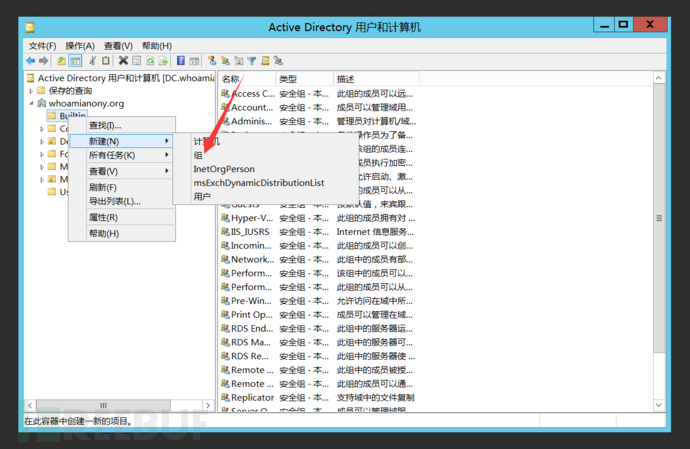690x449 pixels.
Task: Click the tree pane's horizontal scroll left arrow
Action: [x=30, y=405]
